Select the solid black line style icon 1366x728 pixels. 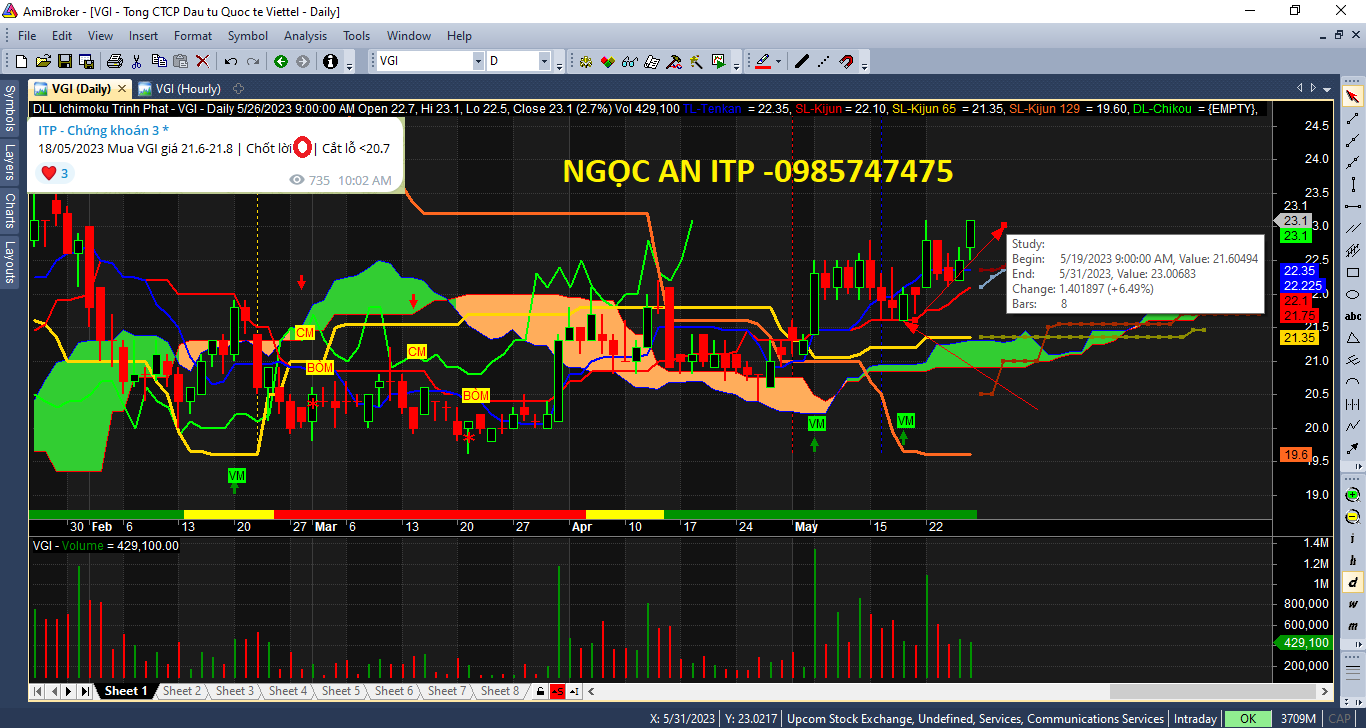(x=801, y=61)
